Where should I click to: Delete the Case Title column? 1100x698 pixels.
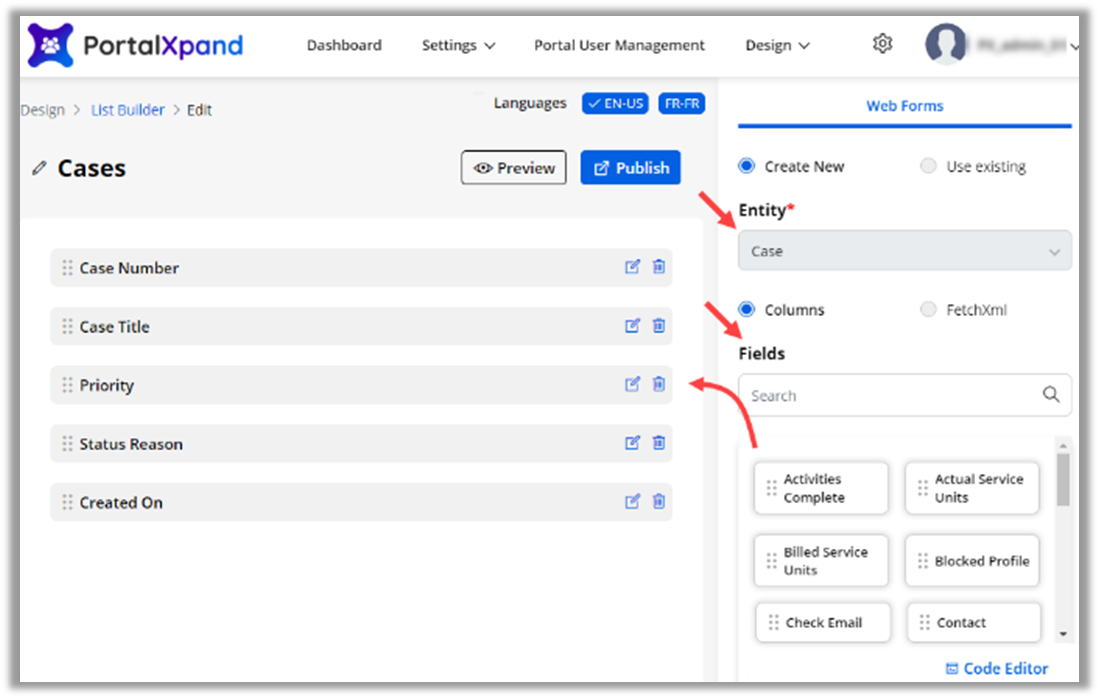pos(659,326)
